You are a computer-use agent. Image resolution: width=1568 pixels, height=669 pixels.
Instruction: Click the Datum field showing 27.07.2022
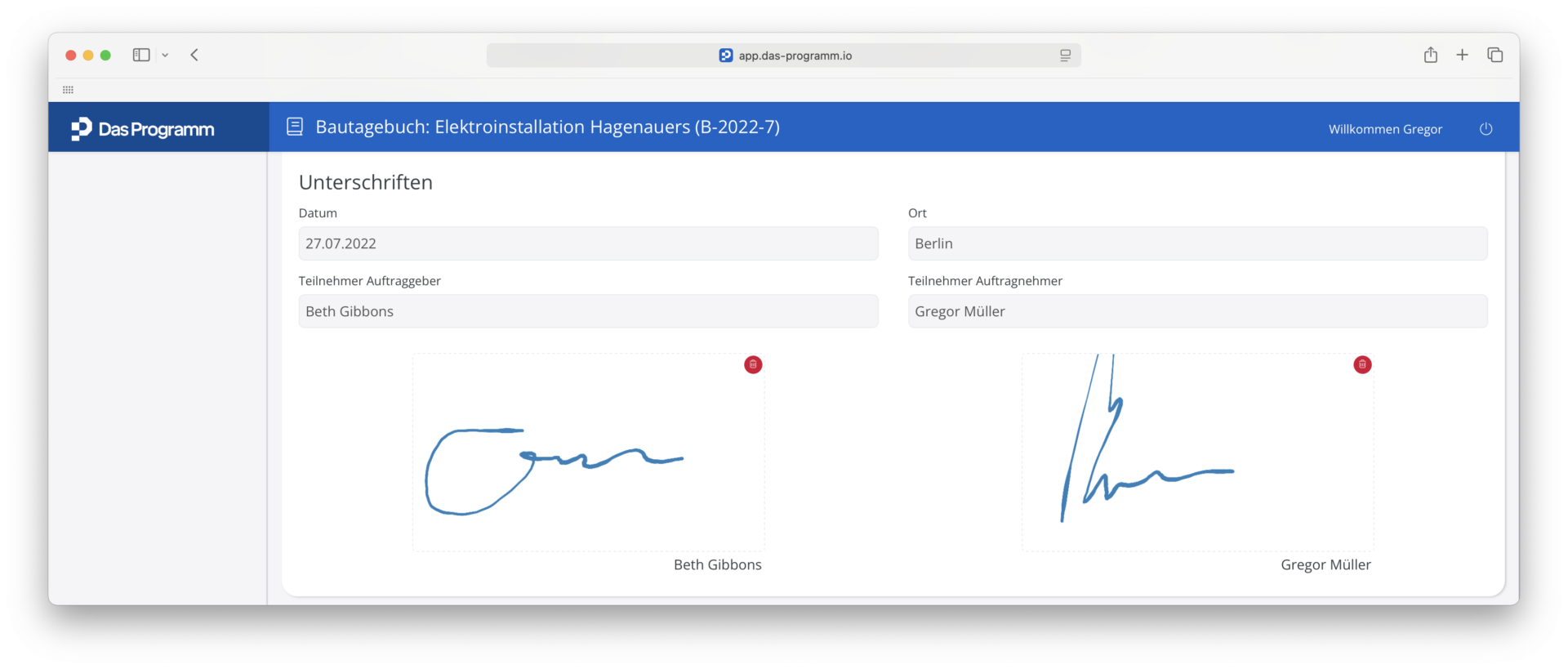point(588,243)
